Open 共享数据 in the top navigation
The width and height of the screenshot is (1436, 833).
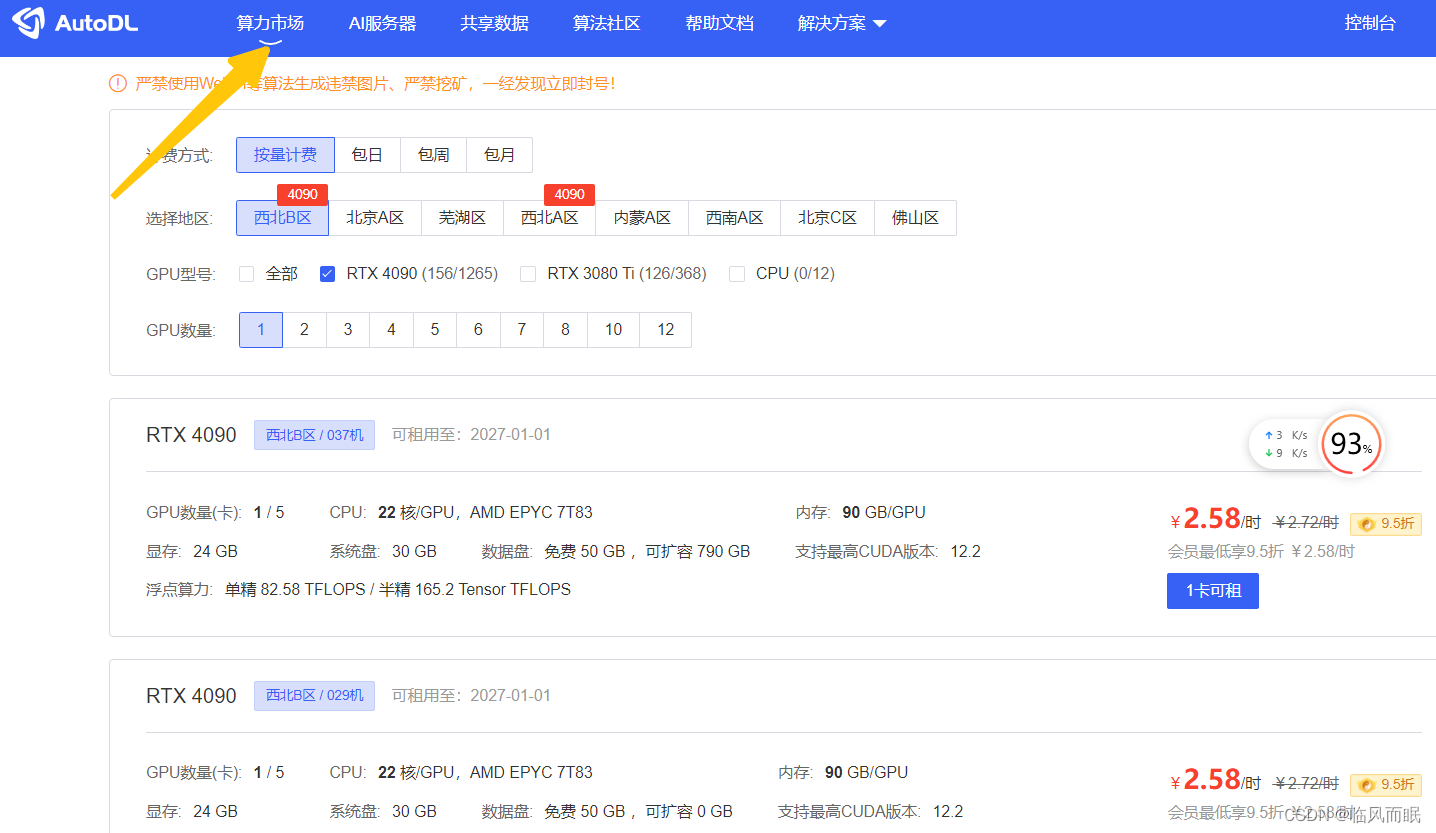[494, 23]
